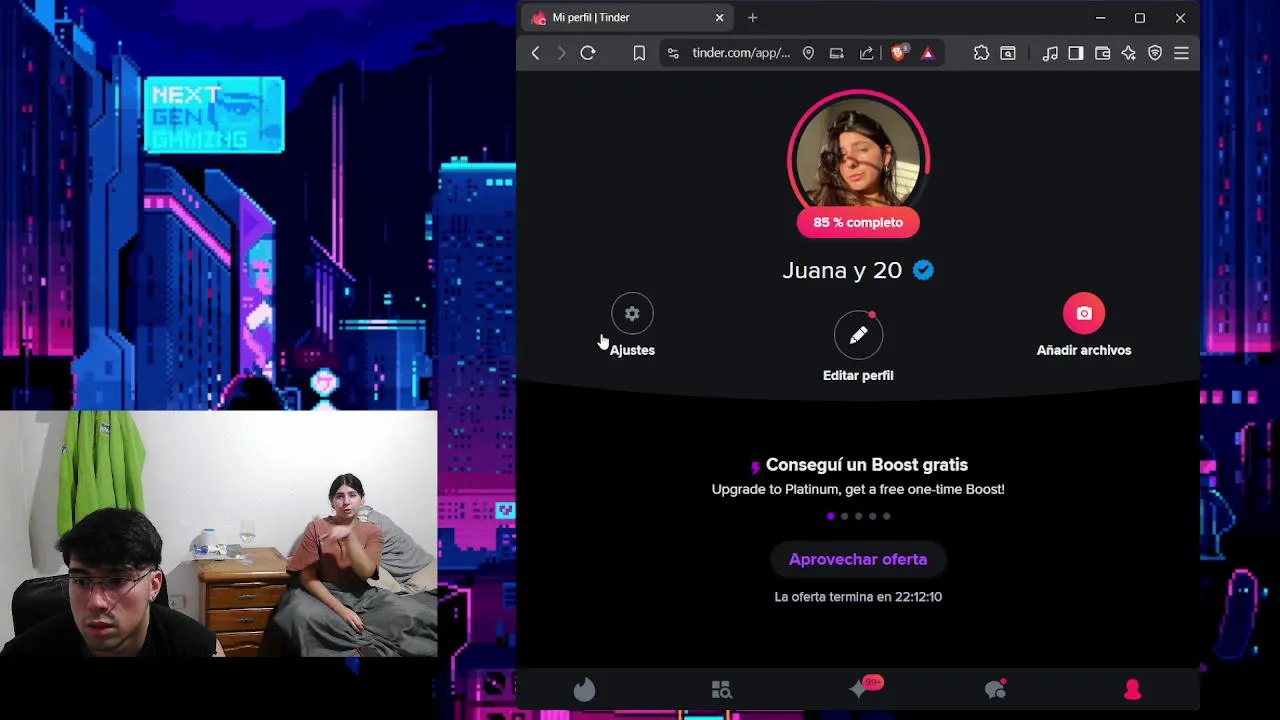Click the Añadir archivos label
1280x720 pixels.
[1084, 350]
